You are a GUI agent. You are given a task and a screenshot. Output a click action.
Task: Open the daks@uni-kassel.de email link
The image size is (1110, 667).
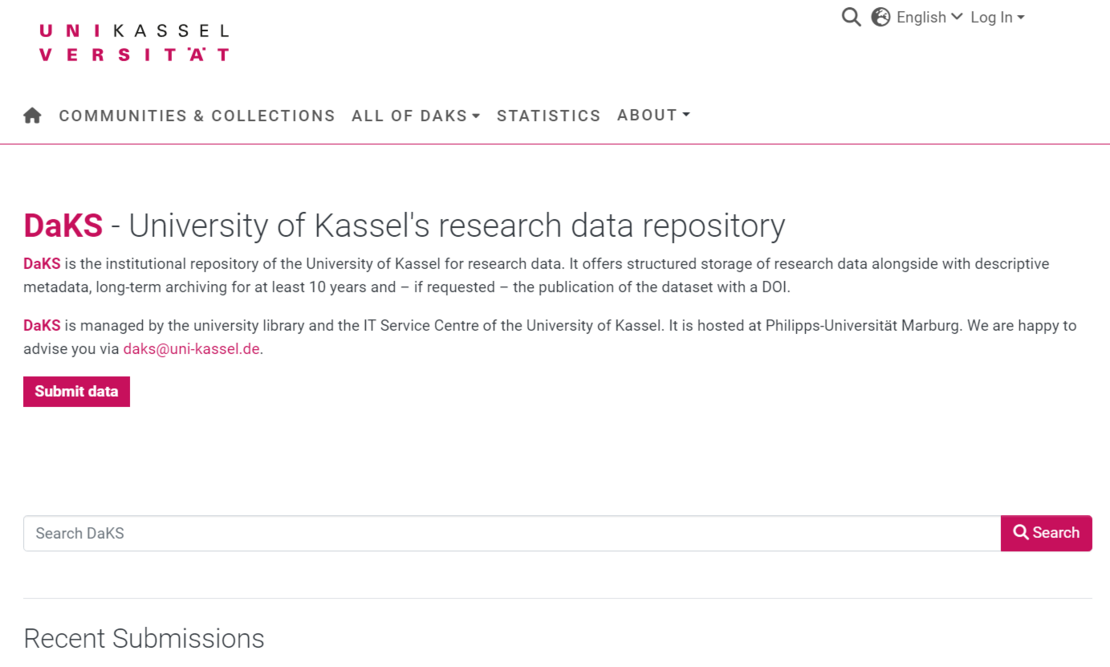click(x=191, y=349)
